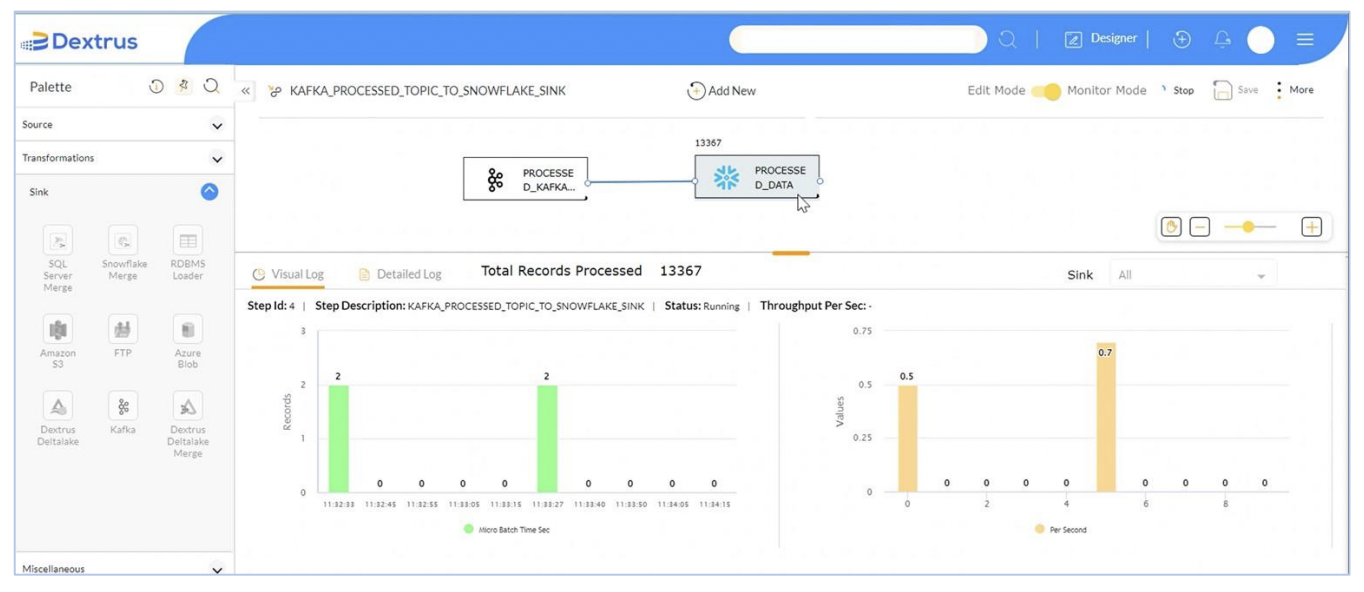Click the orange bar labeled 0.5
Image resolution: width=1364 pixels, height=592 pixels.
907,438
